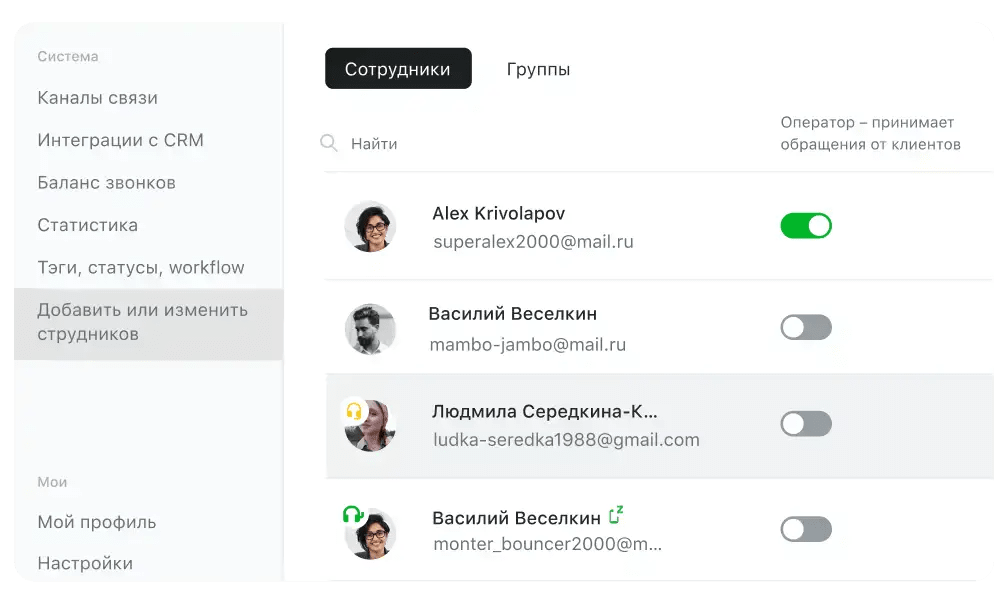Enable operator toggle for mambo-jambo@mail.ru
The height and width of the screenshot is (598, 1008).
tap(806, 327)
